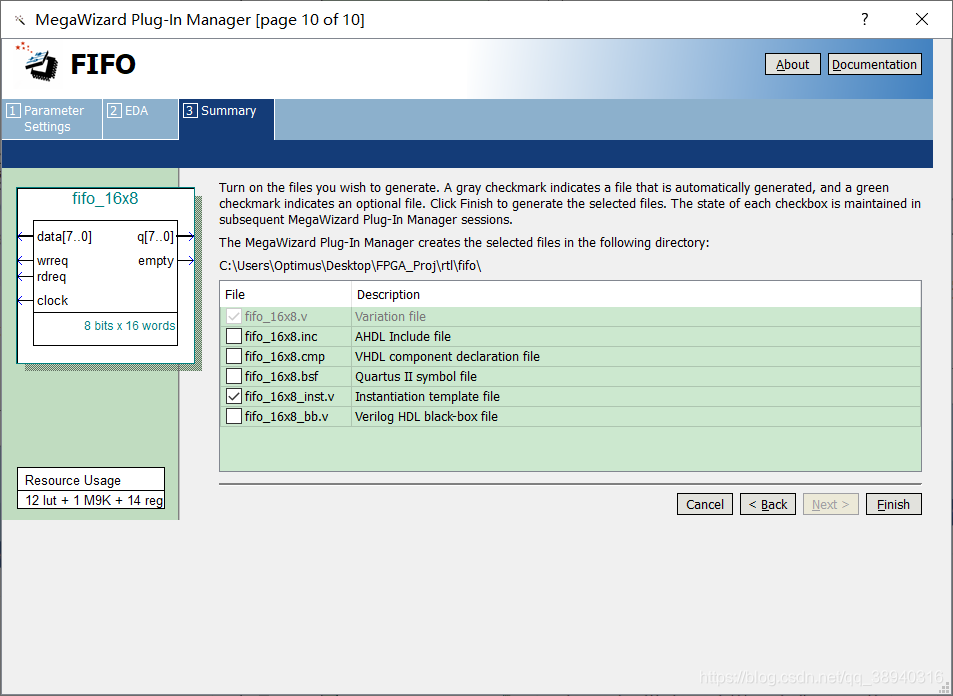Click the rdreq port label
This screenshot has height=696, width=953.
tap(51, 277)
